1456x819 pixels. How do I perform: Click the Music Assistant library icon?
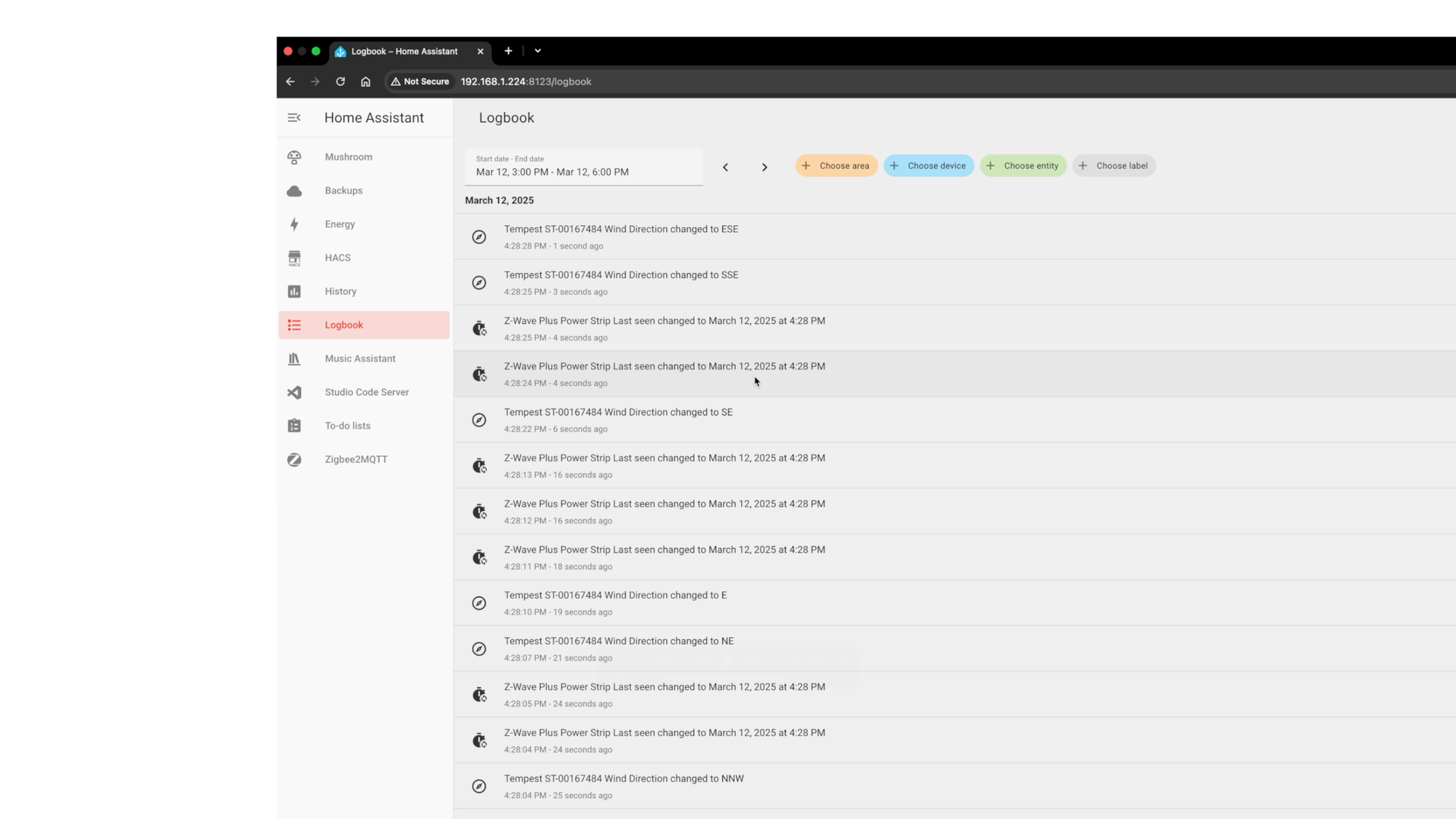point(294,359)
